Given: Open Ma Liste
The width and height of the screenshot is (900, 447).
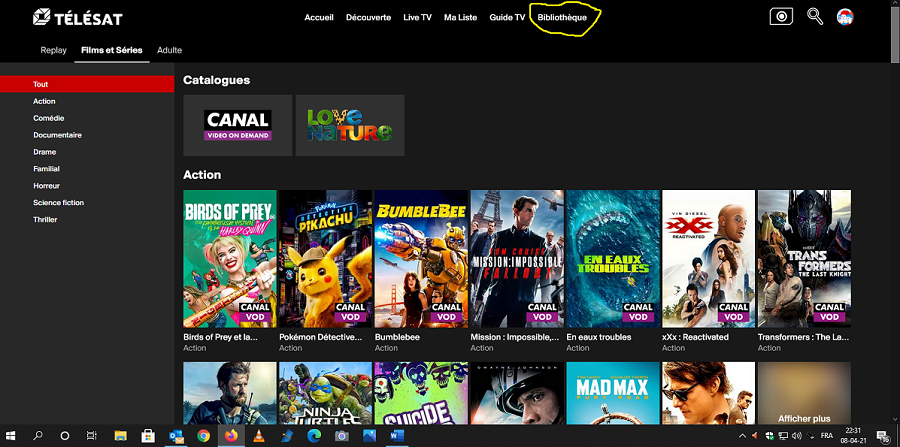Looking at the screenshot, I should coord(460,17).
